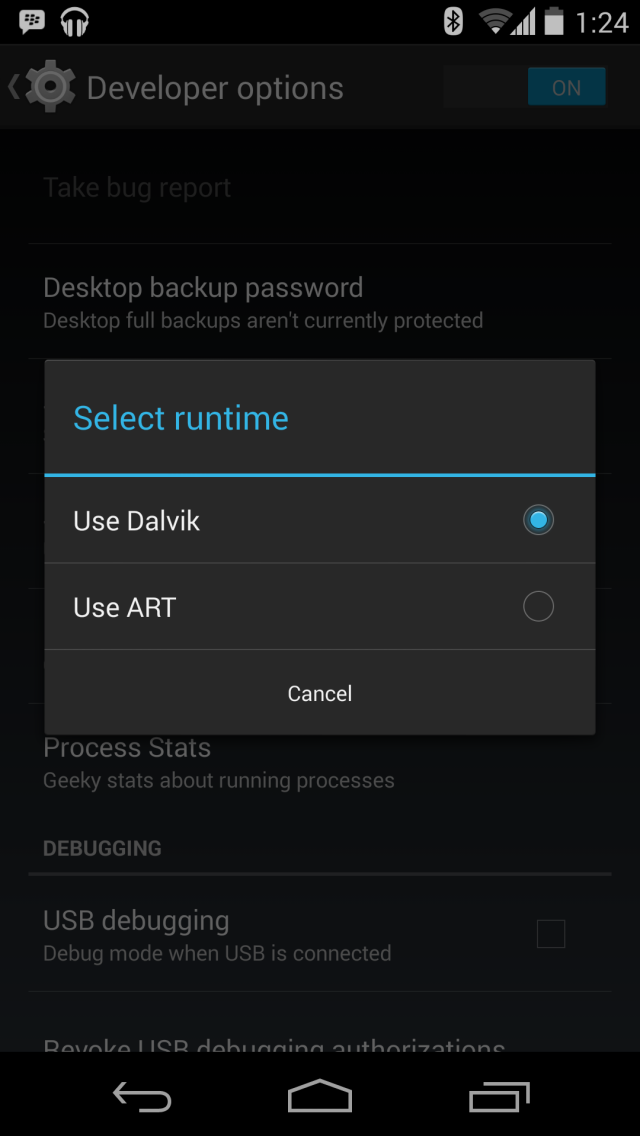Tap the Wi-Fi signal icon
This screenshot has height=1136, width=640.
pos(495,21)
